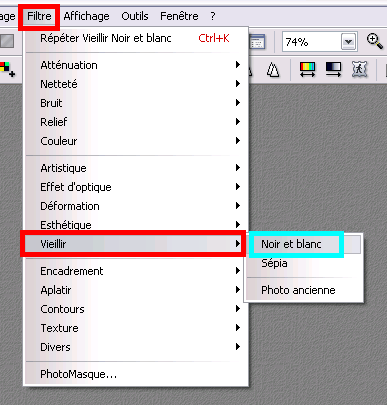Click the PhotoMasque running figure icon
This screenshot has height=405, width=387.
pos(360,70)
